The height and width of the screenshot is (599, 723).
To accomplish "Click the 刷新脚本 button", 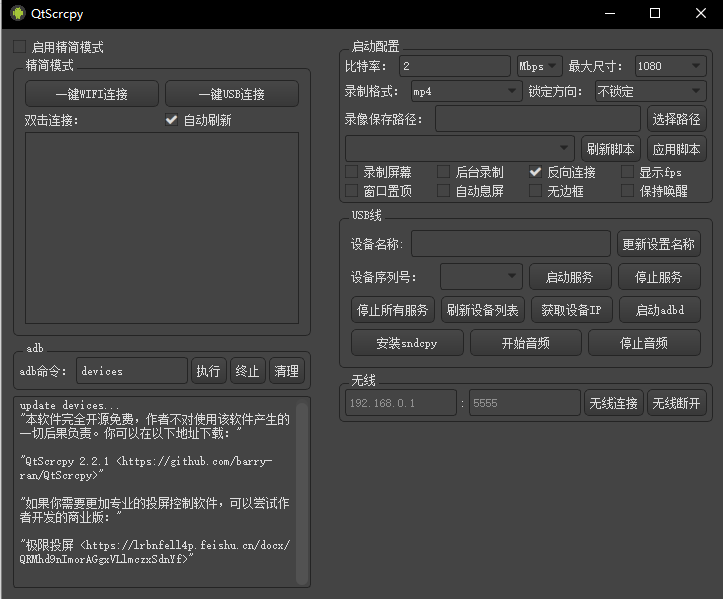I will [610, 148].
